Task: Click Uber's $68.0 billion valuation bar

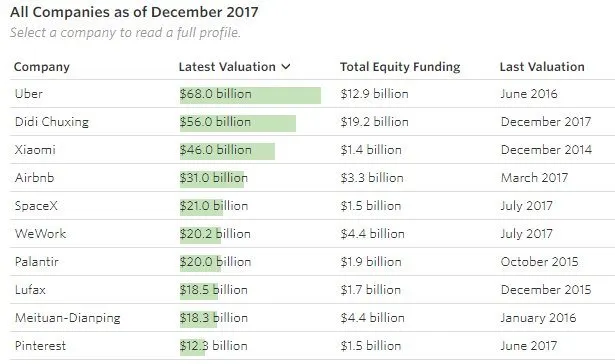Action: 250,95
